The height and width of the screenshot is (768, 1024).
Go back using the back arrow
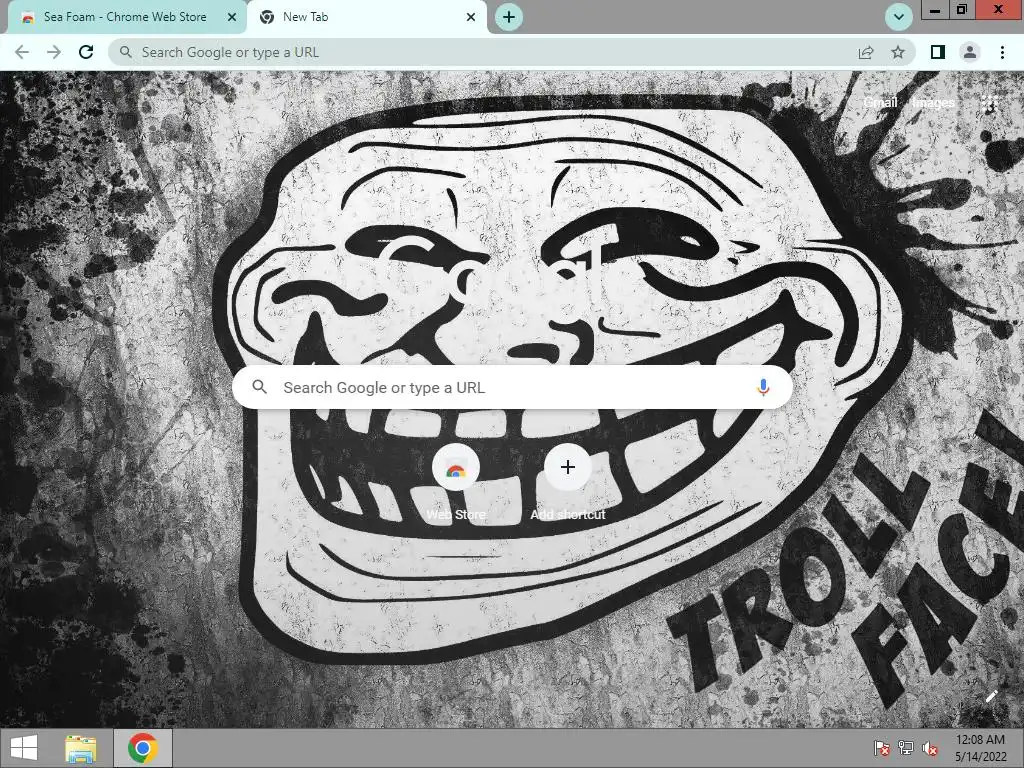22,52
